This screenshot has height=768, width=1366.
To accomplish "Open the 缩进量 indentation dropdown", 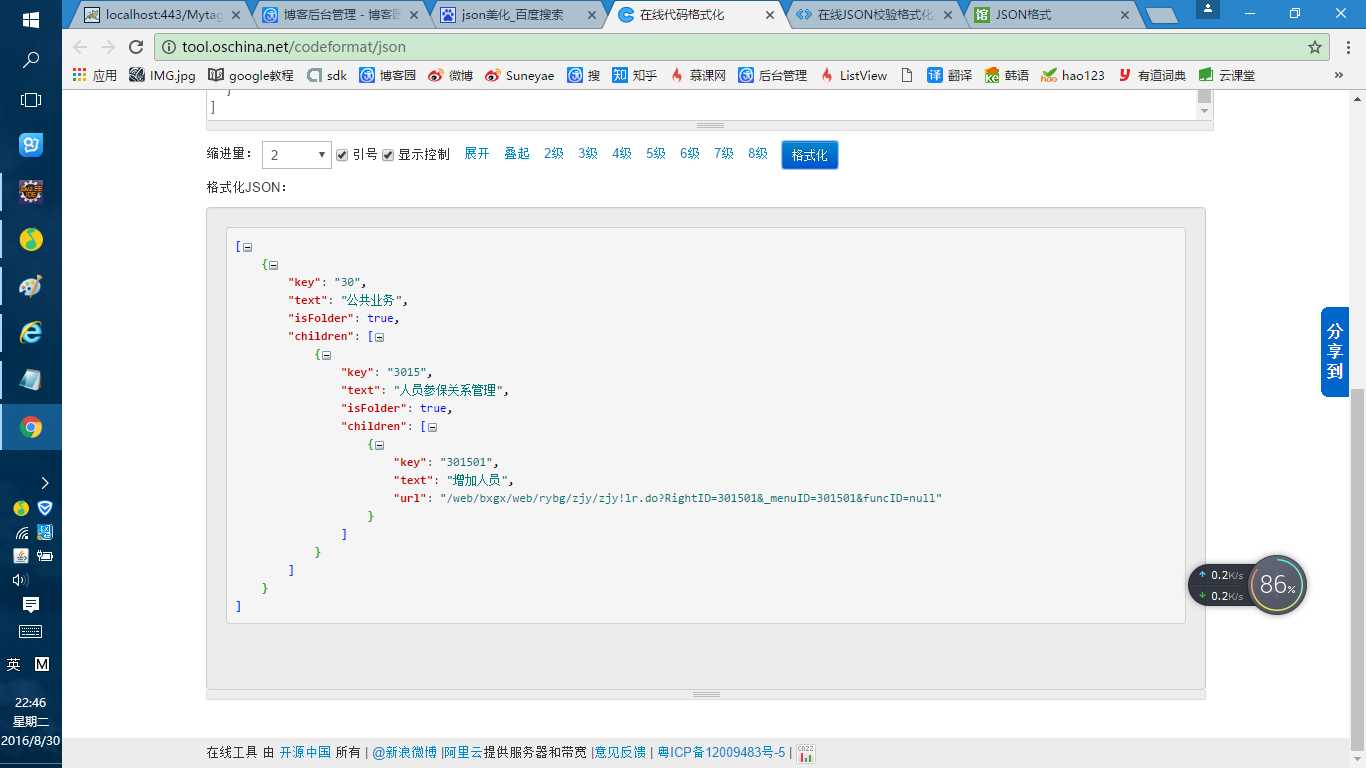I will point(296,155).
